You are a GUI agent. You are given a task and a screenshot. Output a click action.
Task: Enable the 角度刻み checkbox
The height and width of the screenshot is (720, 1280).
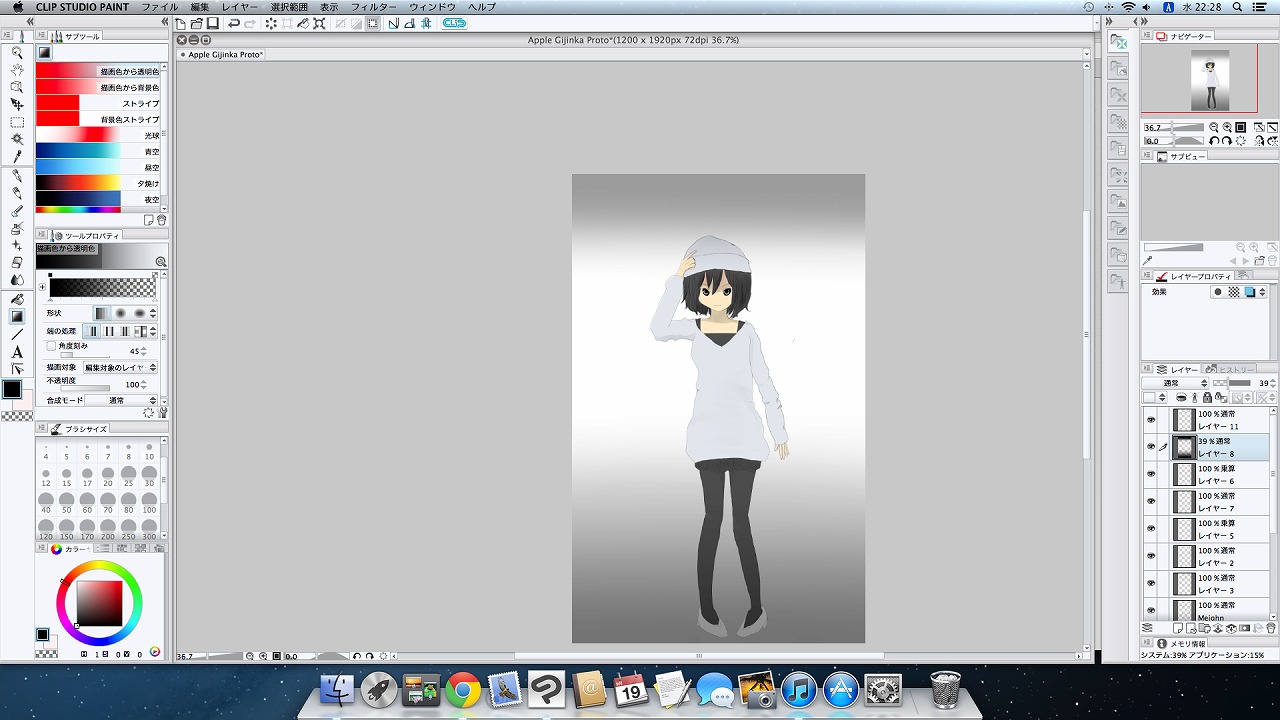51,346
